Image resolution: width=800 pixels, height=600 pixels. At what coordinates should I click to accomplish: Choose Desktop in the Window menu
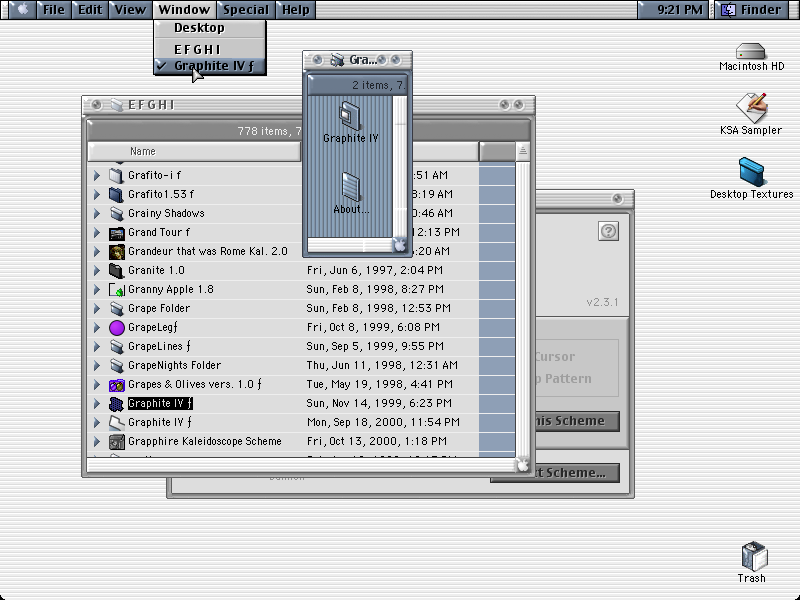210,28
